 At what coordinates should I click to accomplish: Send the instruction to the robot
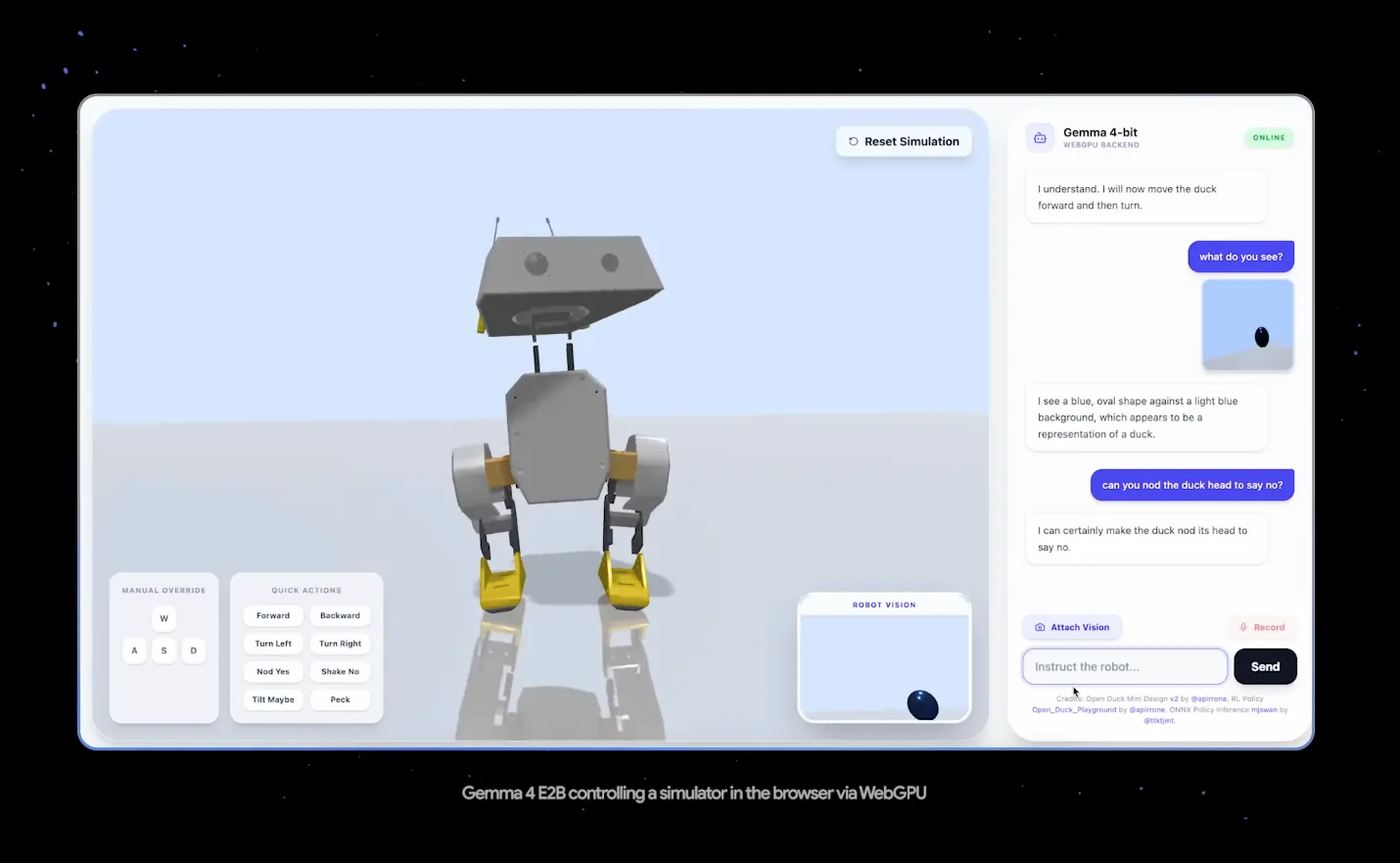[1264, 666]
